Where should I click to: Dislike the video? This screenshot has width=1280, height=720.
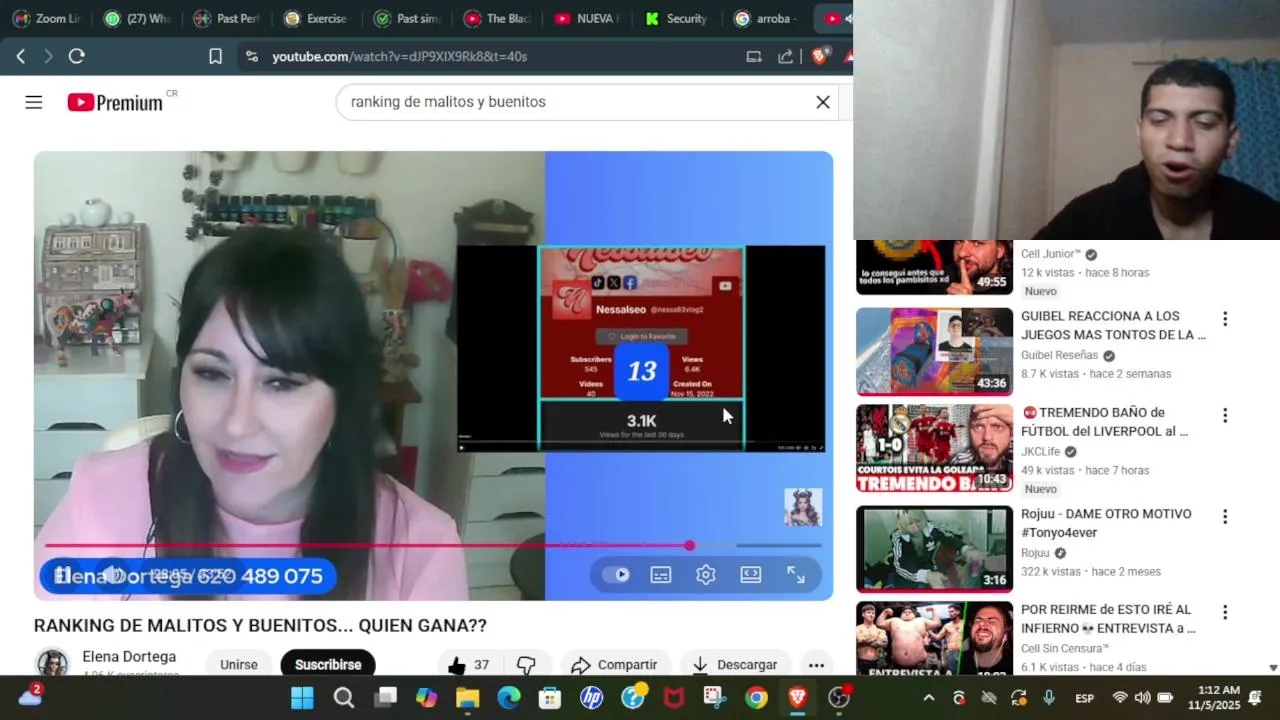[x=526, y=665]
